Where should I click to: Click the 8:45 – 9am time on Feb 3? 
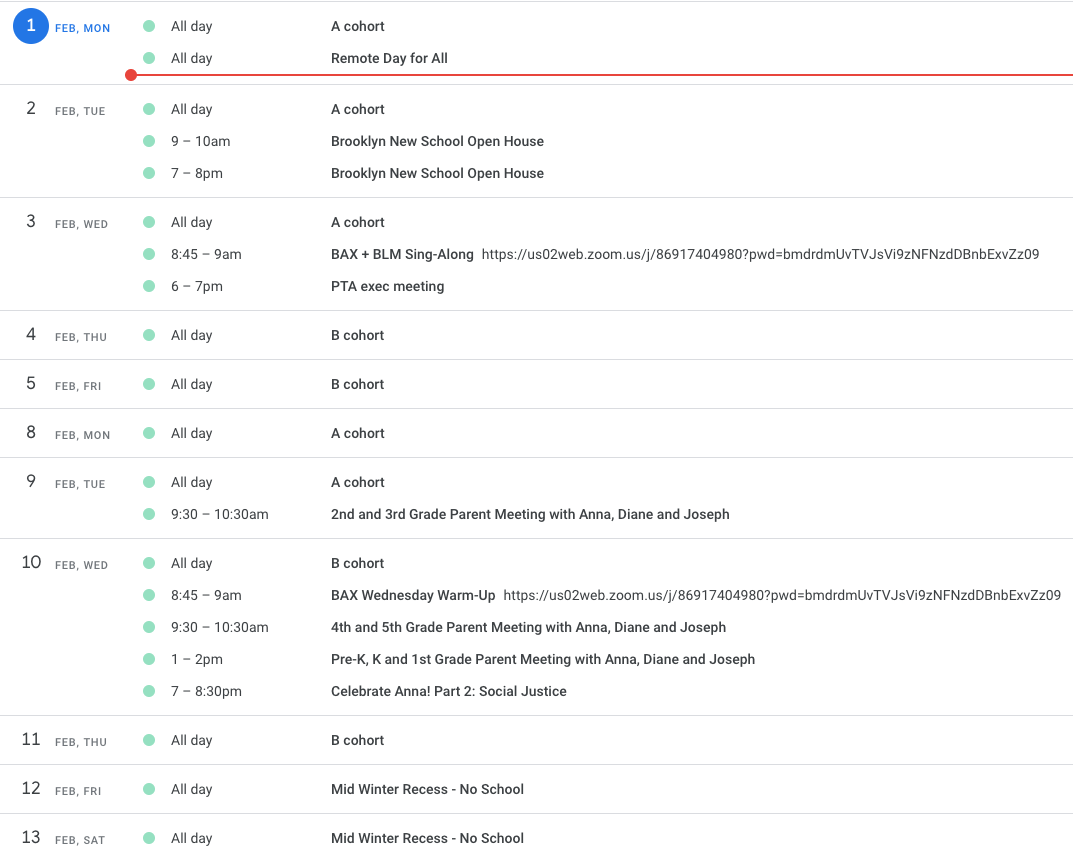point(206,254)
